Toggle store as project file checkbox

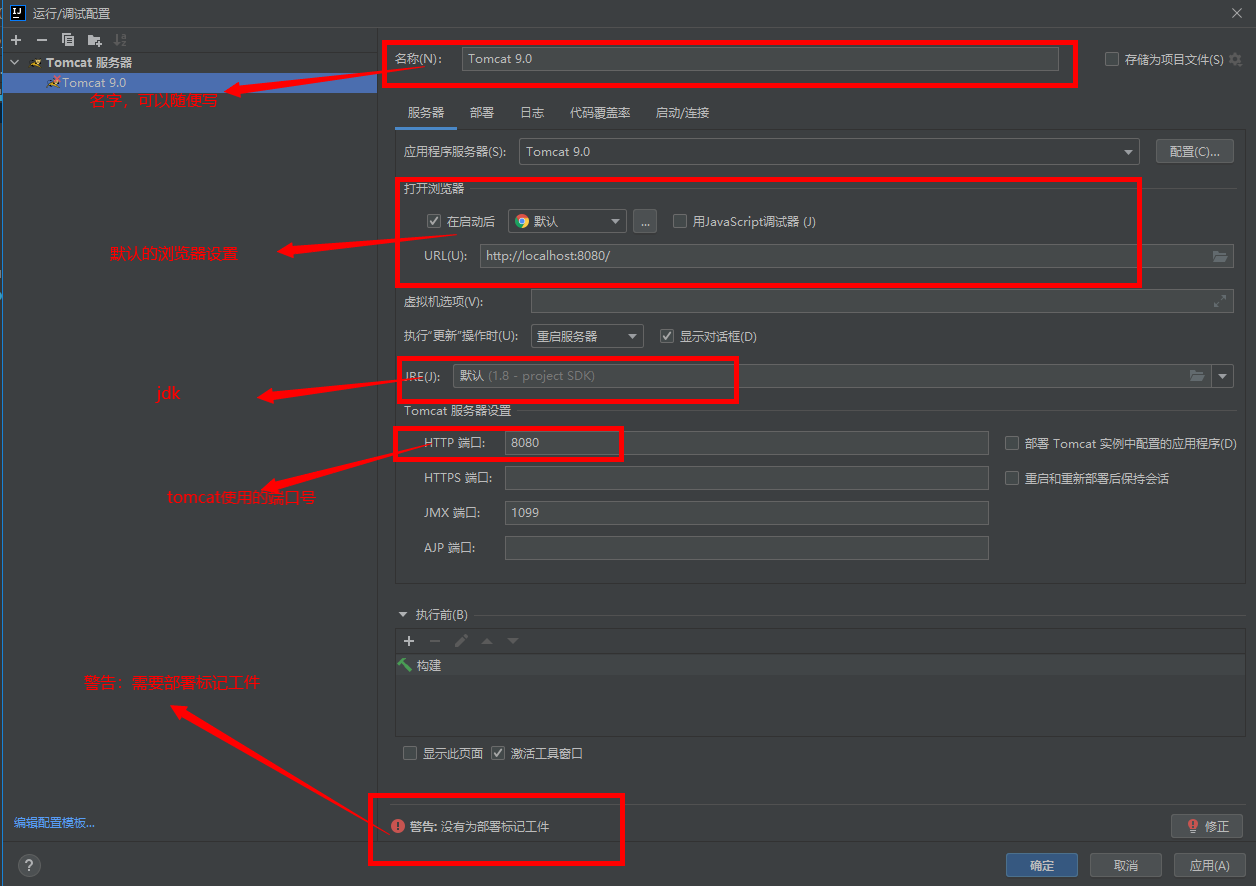click(1112, 60)
